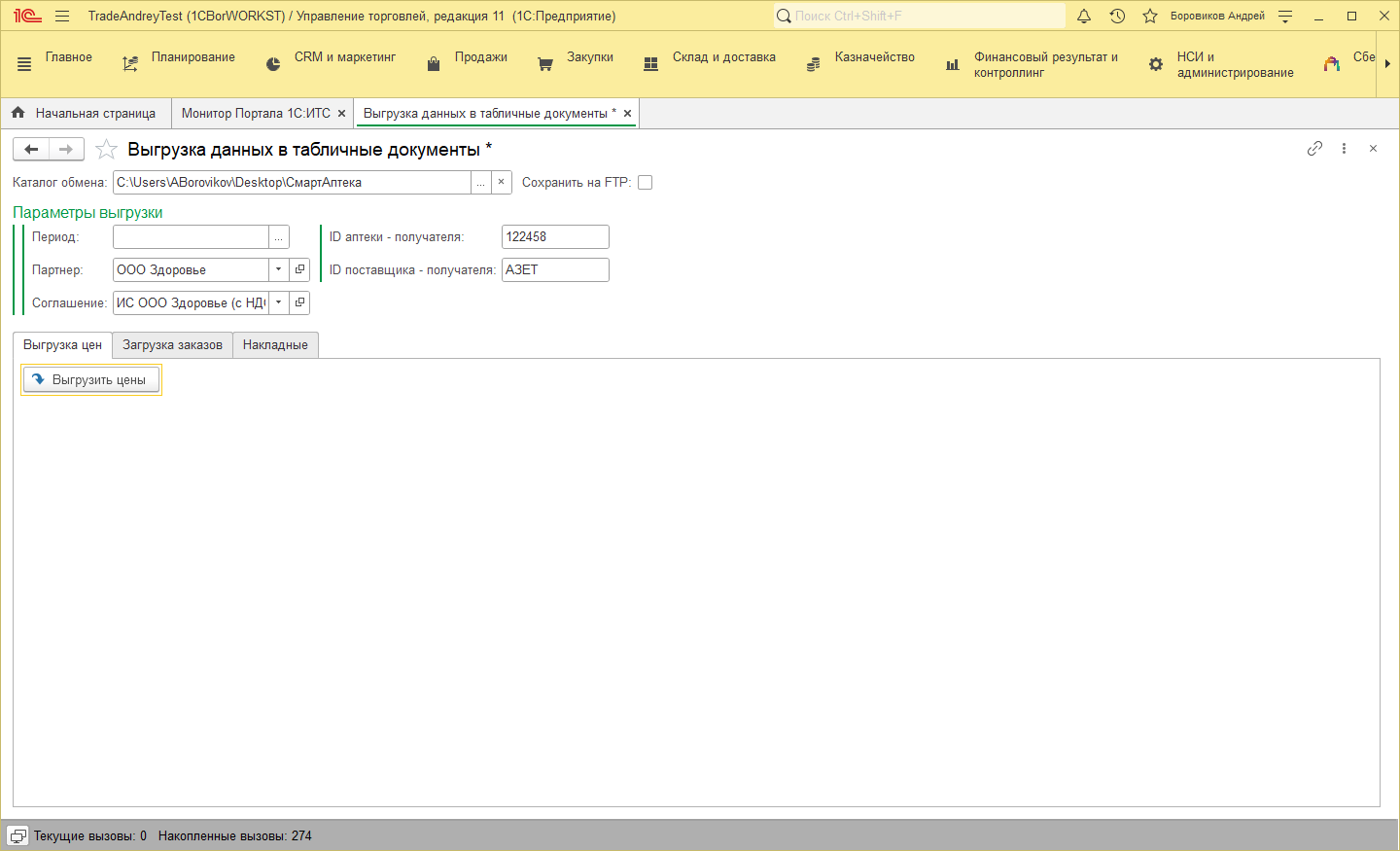Click the Выгрузить цены button
The image size is (1400, 851).
[x=91, y=380]
